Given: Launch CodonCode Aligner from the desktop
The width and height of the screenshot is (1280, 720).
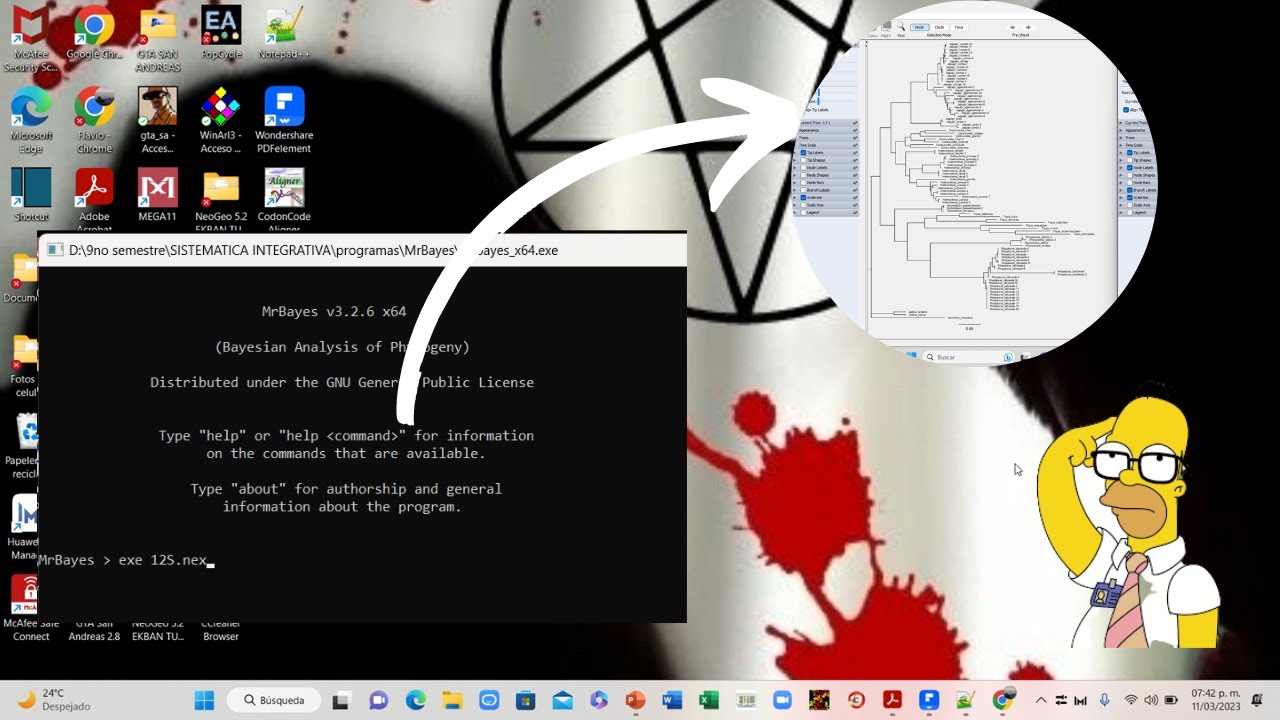Looking at the screenshot, I should pos(284,199).
